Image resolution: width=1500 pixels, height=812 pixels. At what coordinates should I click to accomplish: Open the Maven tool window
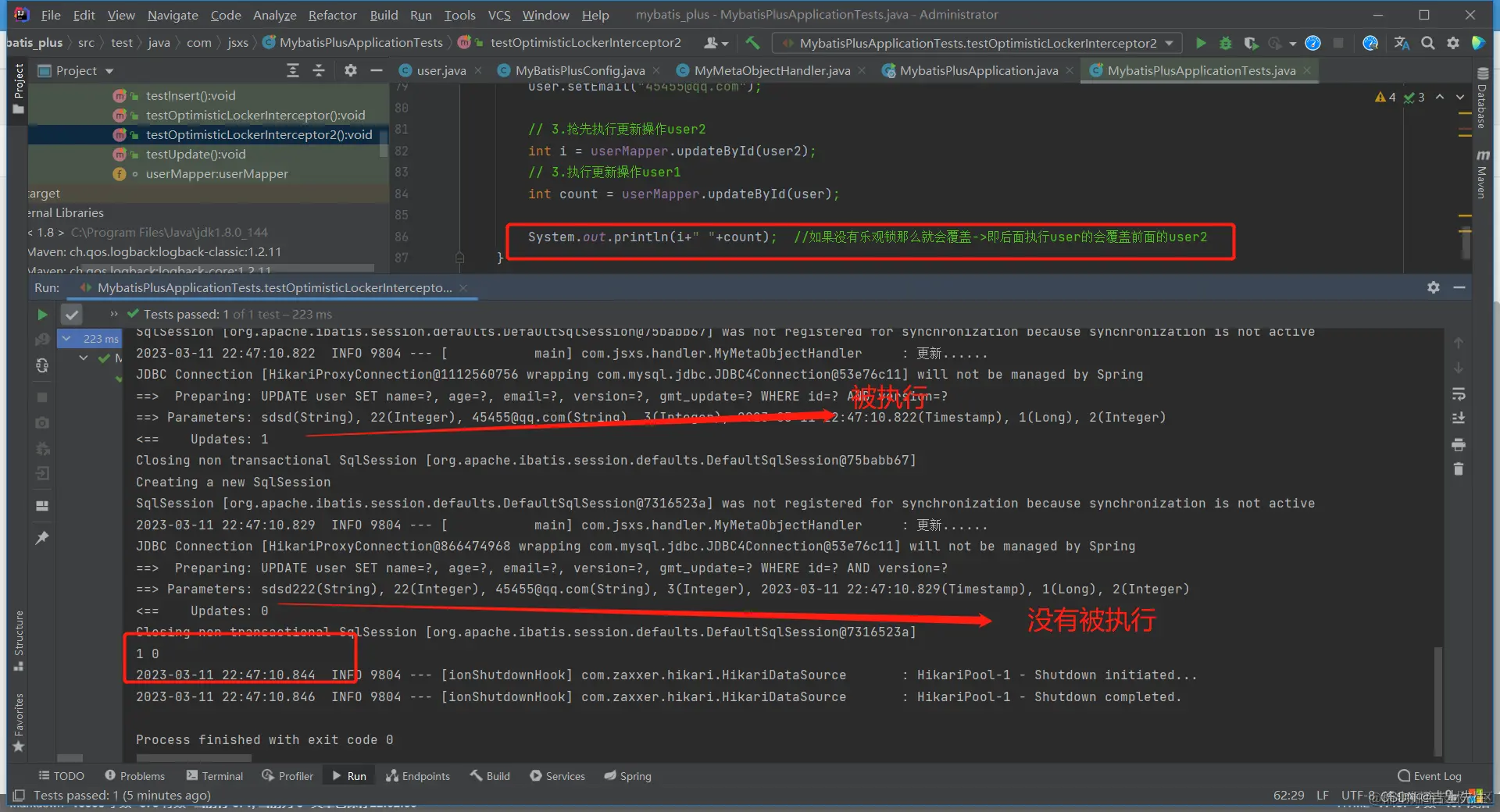pos(1482,173)
